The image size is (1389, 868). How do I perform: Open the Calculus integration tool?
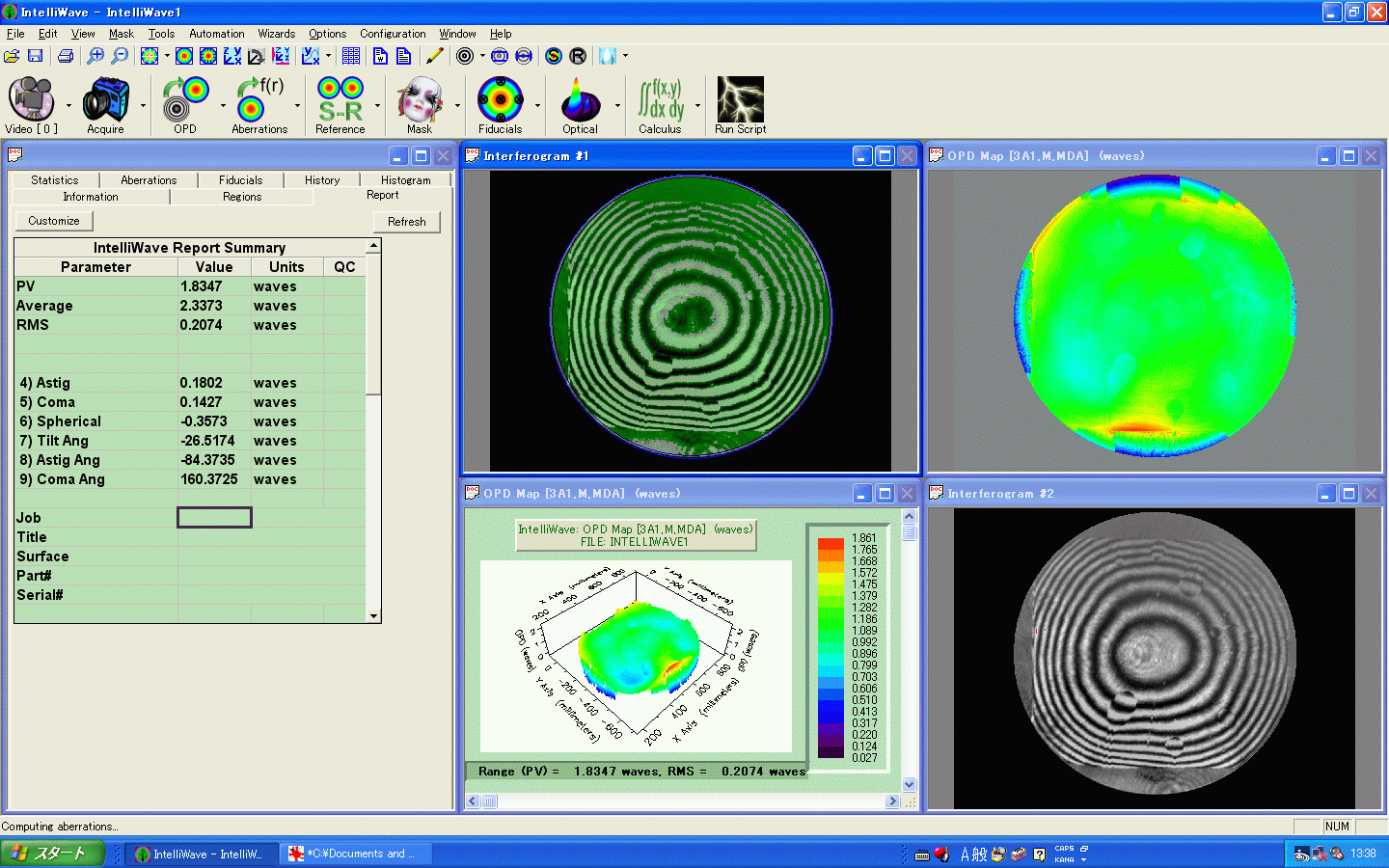click(x=660, y=105)
